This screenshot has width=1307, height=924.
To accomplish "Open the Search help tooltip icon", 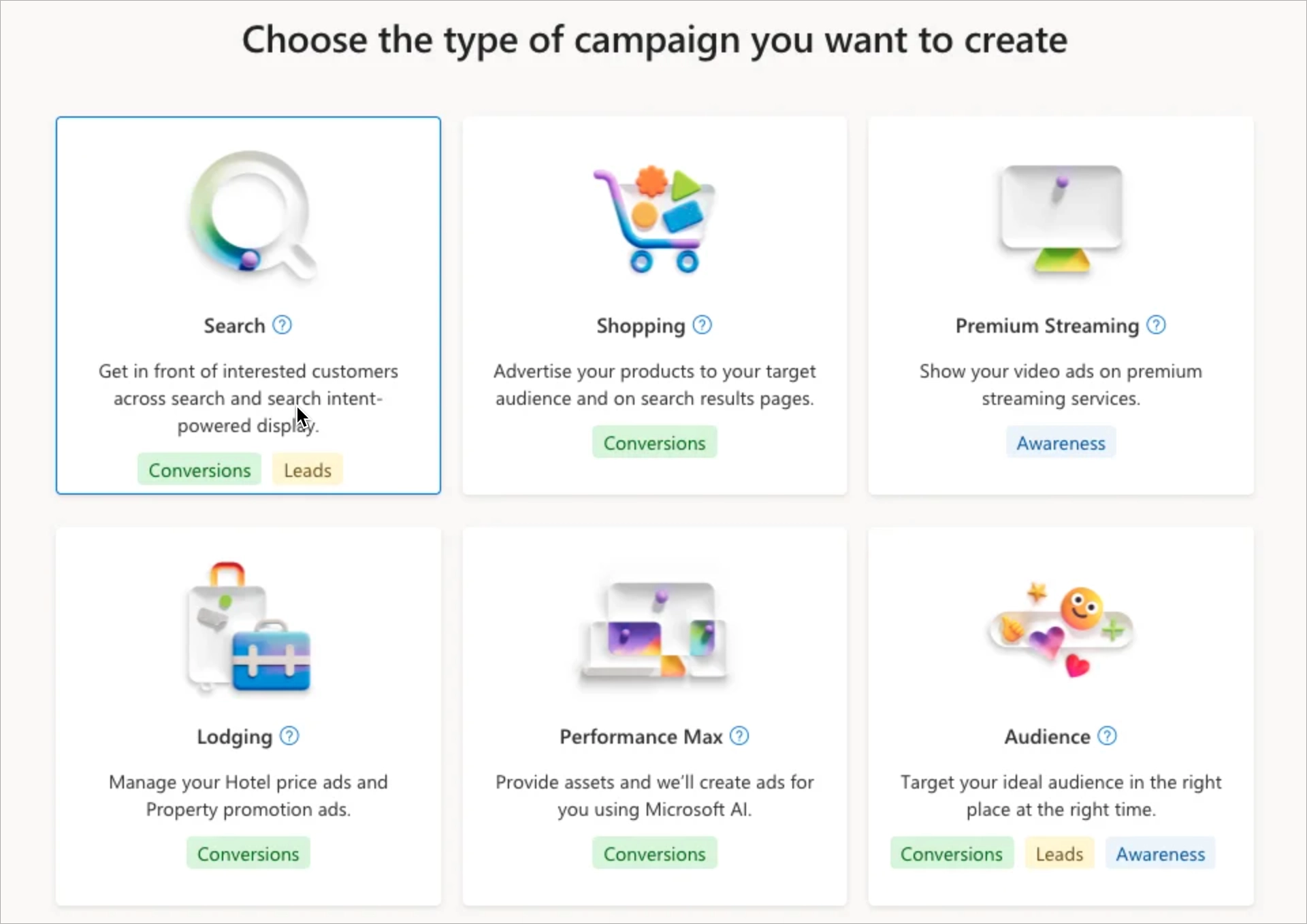I will point(283,325).
